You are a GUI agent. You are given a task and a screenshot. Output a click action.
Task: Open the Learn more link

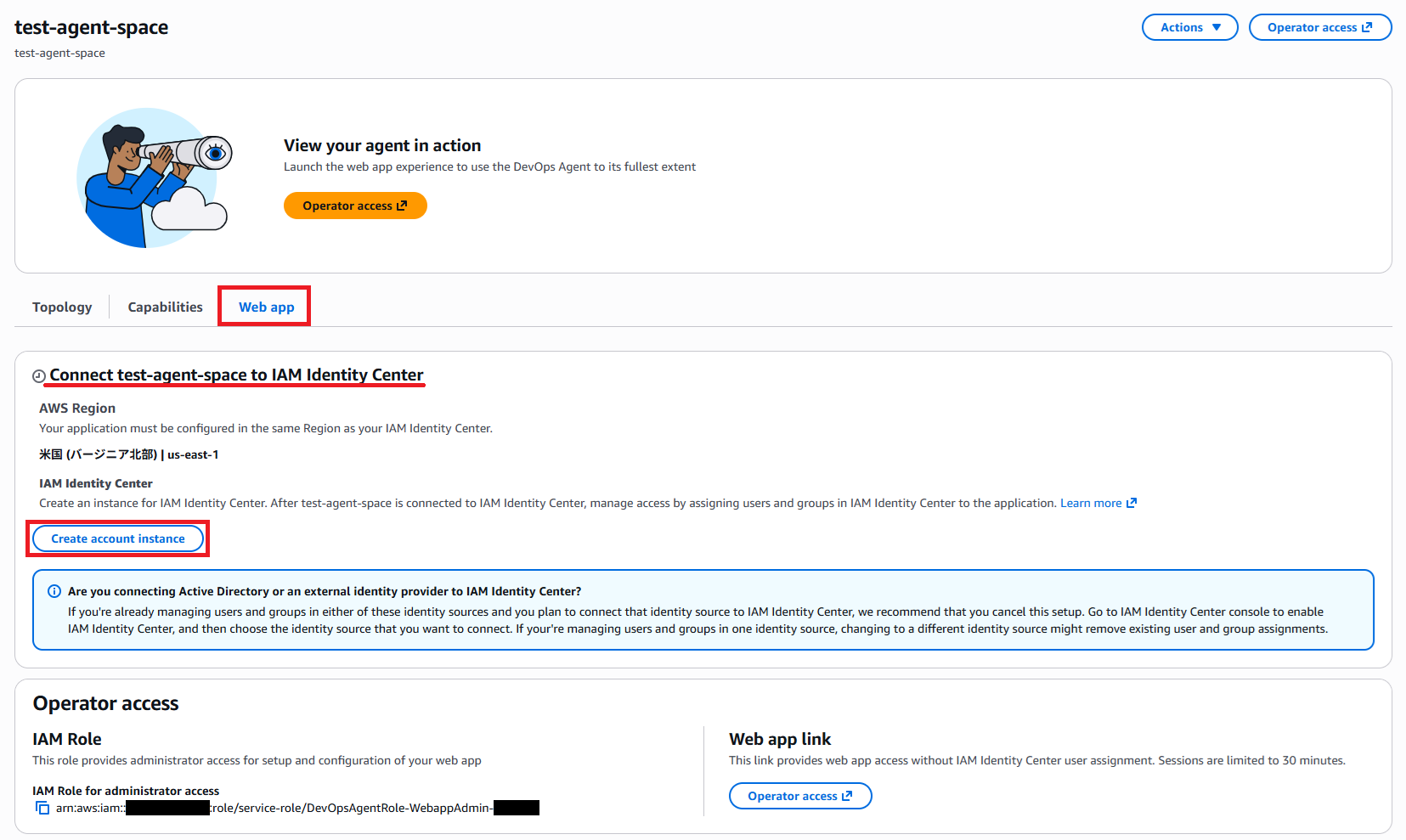[1090, 502]
